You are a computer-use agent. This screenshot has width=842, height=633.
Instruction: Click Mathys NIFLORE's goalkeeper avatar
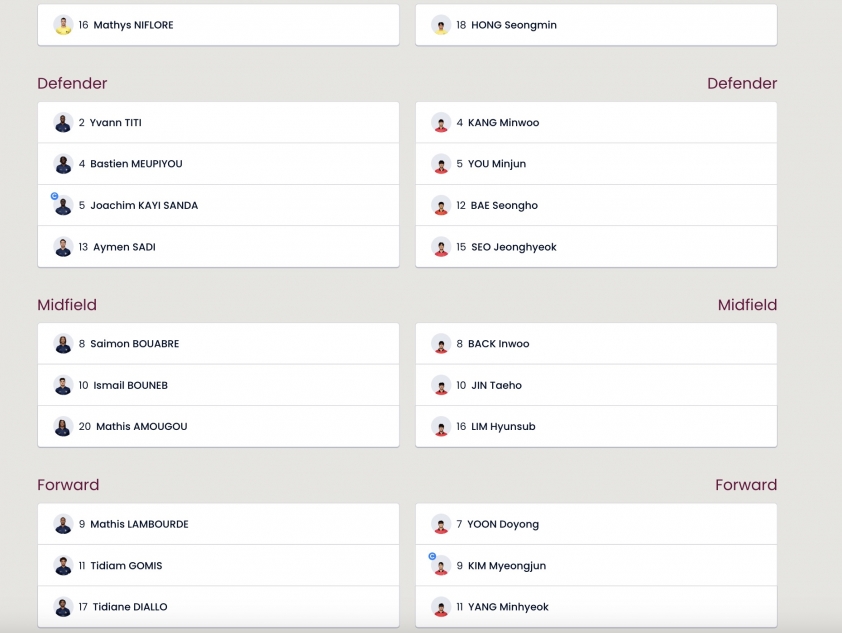coord(63,25)
